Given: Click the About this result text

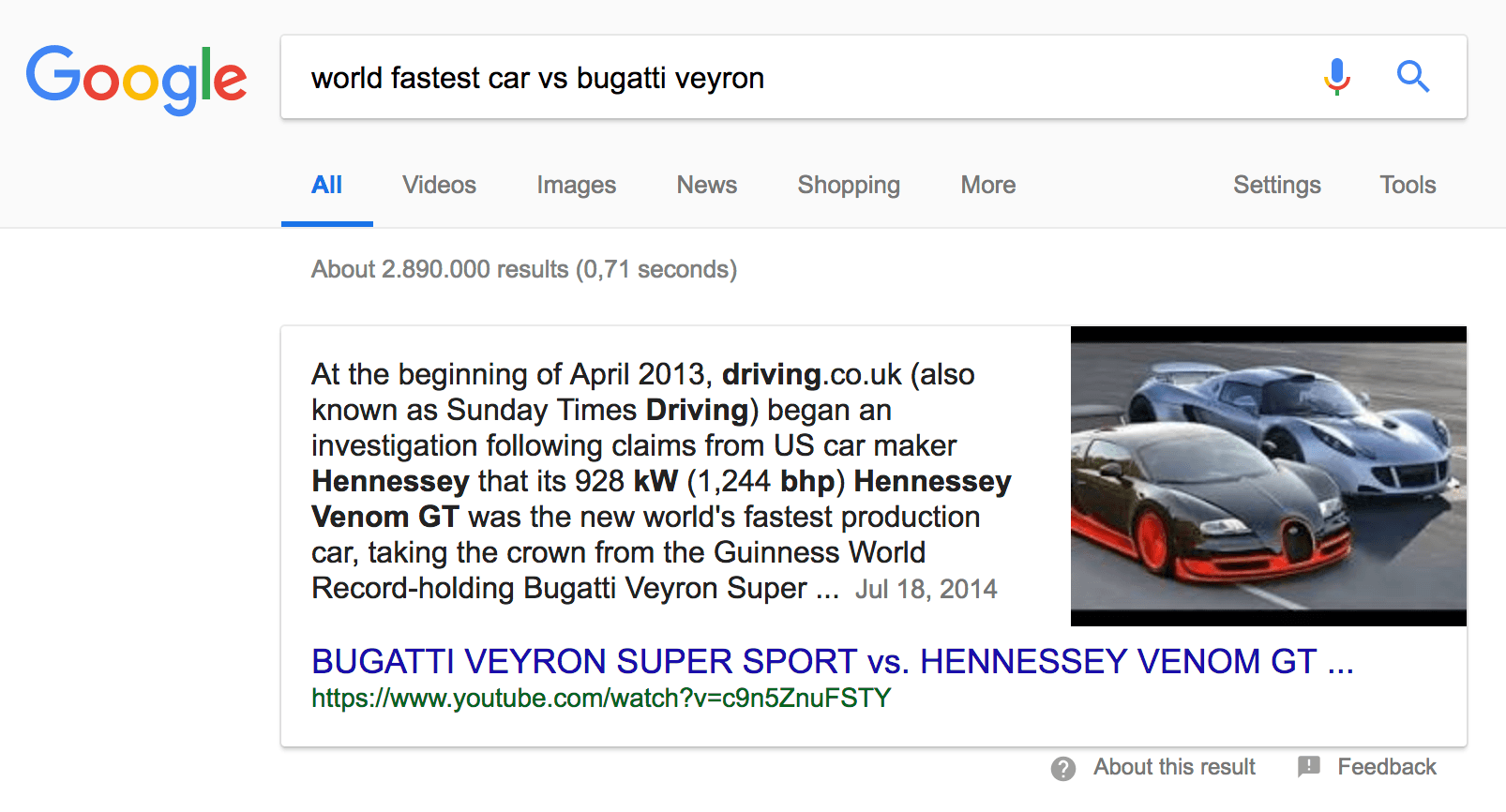Looking at the screenshot, I should 1173,767.
